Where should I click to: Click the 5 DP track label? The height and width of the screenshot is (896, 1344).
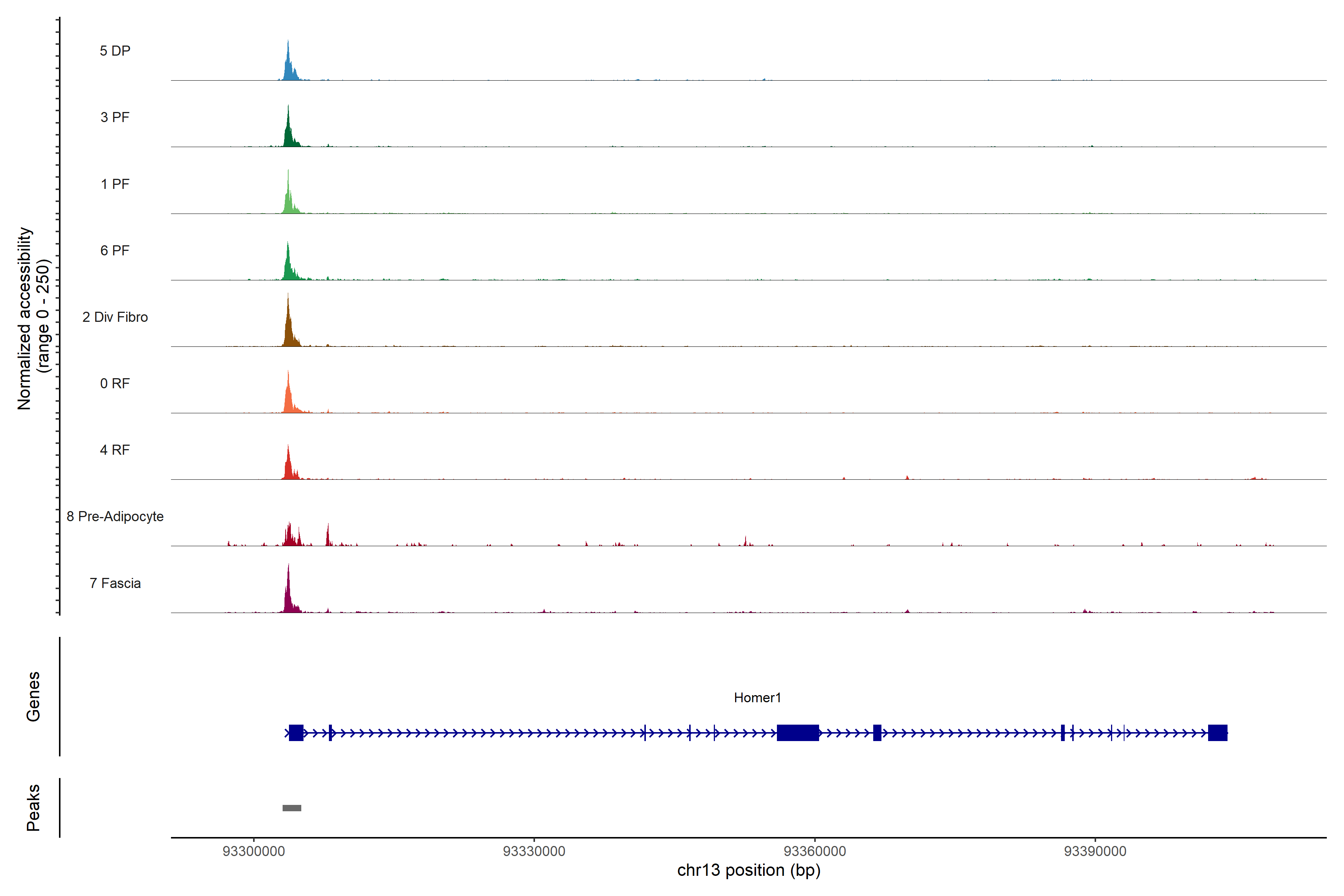[115, 51]
